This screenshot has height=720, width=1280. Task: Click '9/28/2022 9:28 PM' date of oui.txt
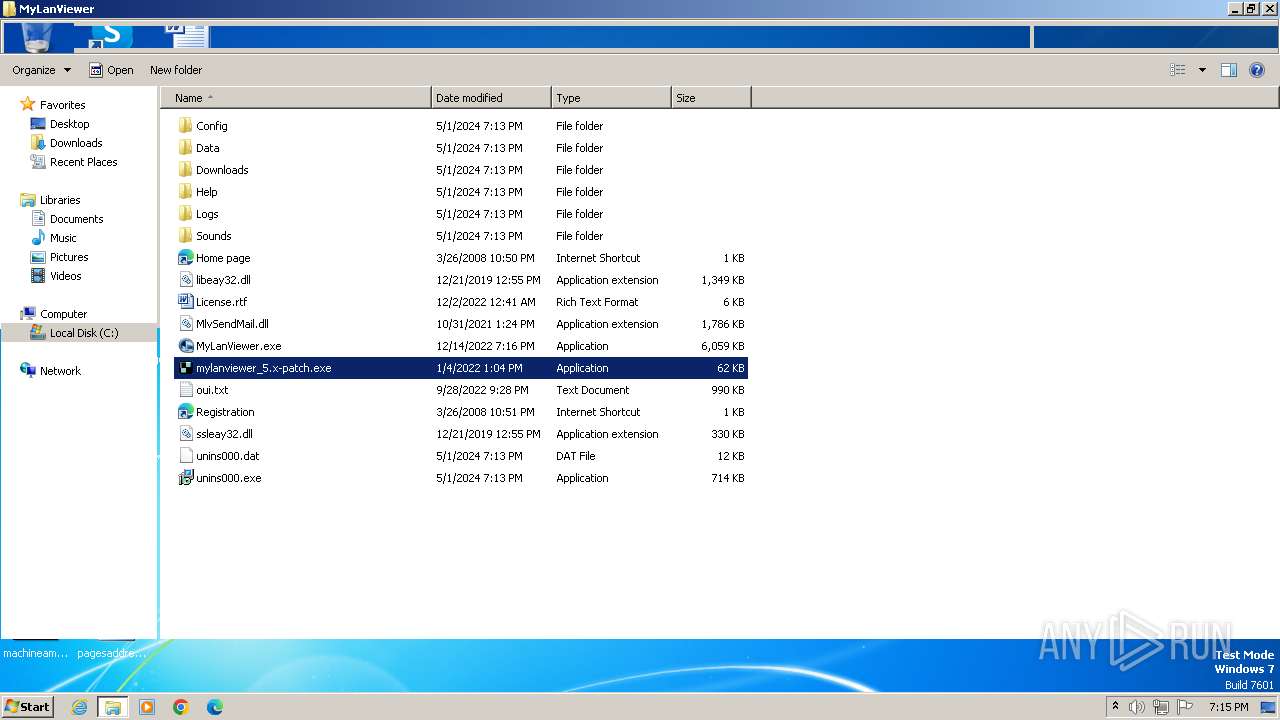[x=483, y=390]
